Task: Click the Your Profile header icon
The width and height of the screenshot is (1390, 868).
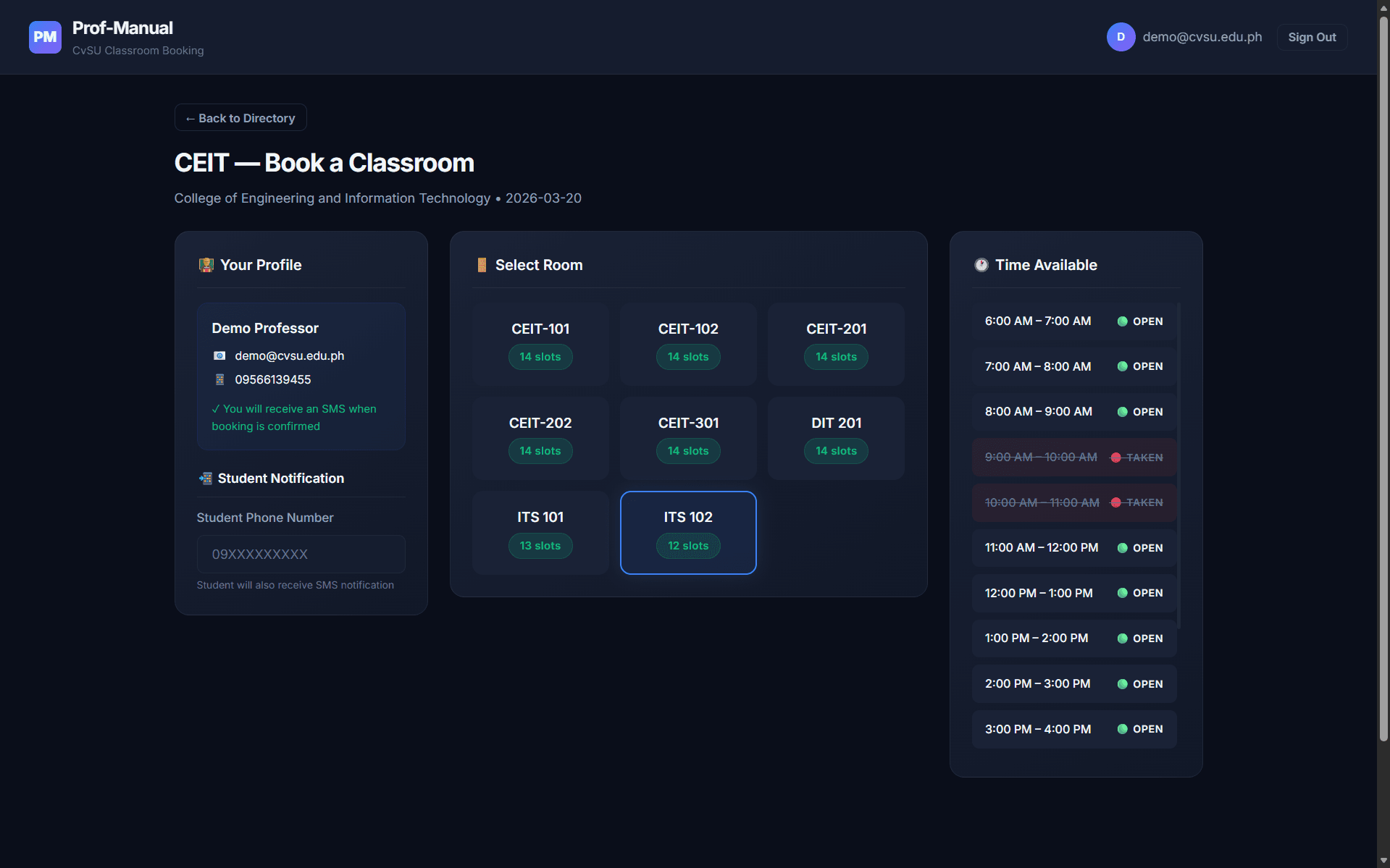Action: tap(206, 265)
